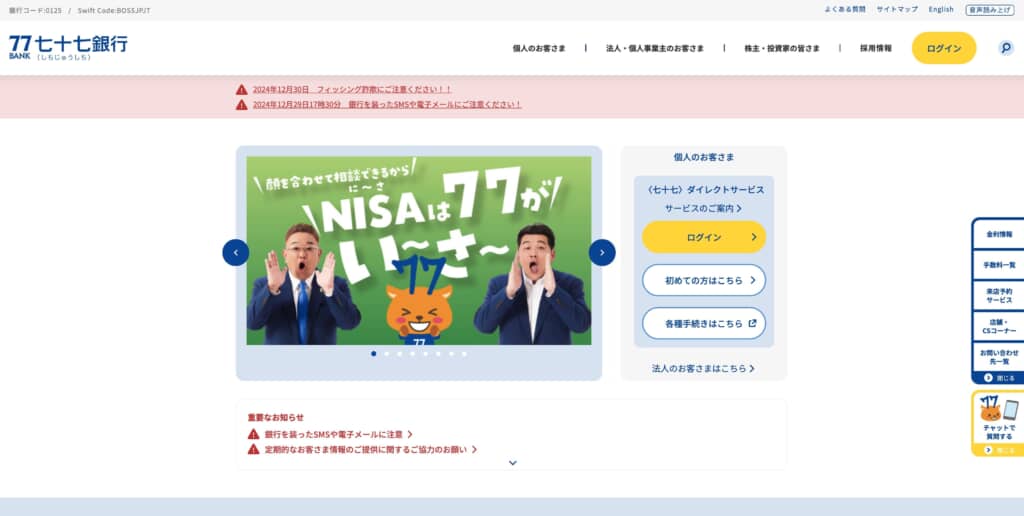Image resolution: width=1024 pixels, height=516 pixels.
Task: Go to previous carousel slide
Action: pos(236,252)
